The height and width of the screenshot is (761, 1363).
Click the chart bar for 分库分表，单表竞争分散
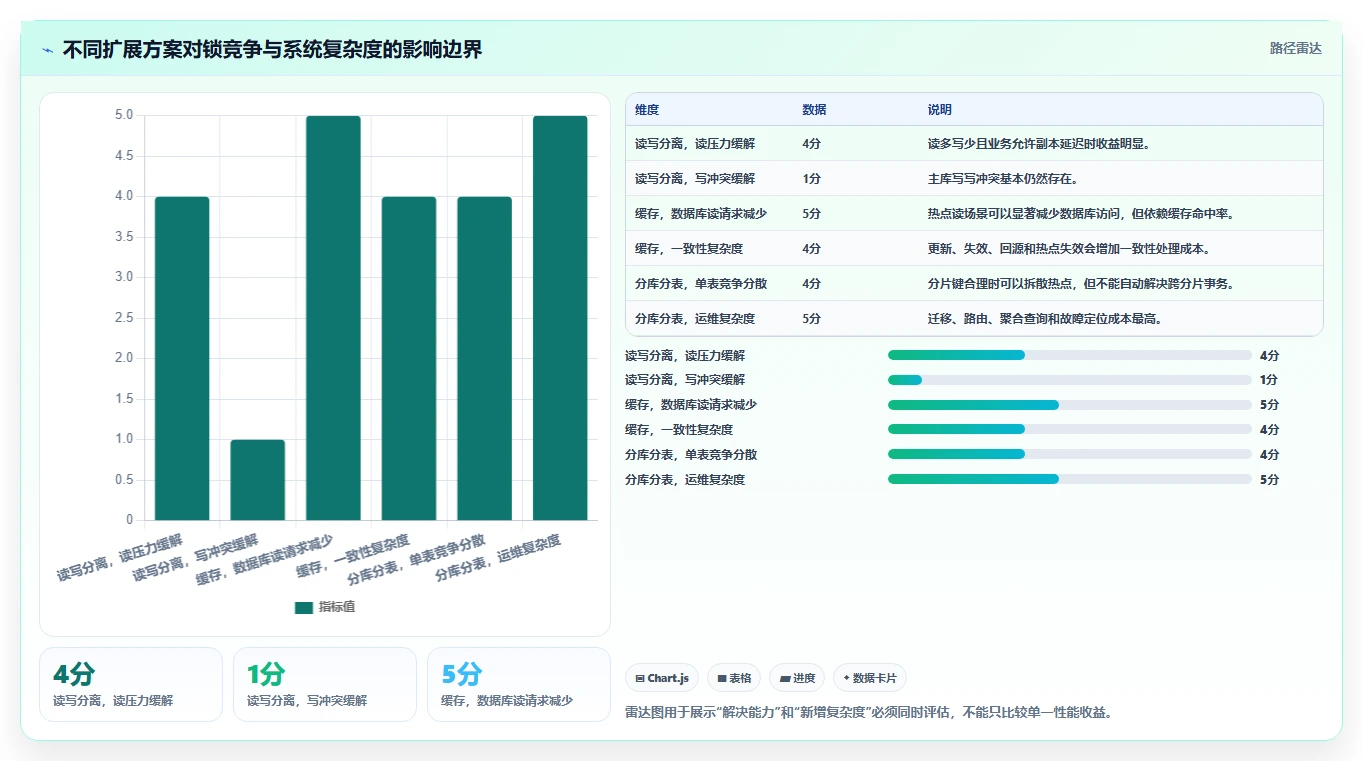(x=485, y=358)
